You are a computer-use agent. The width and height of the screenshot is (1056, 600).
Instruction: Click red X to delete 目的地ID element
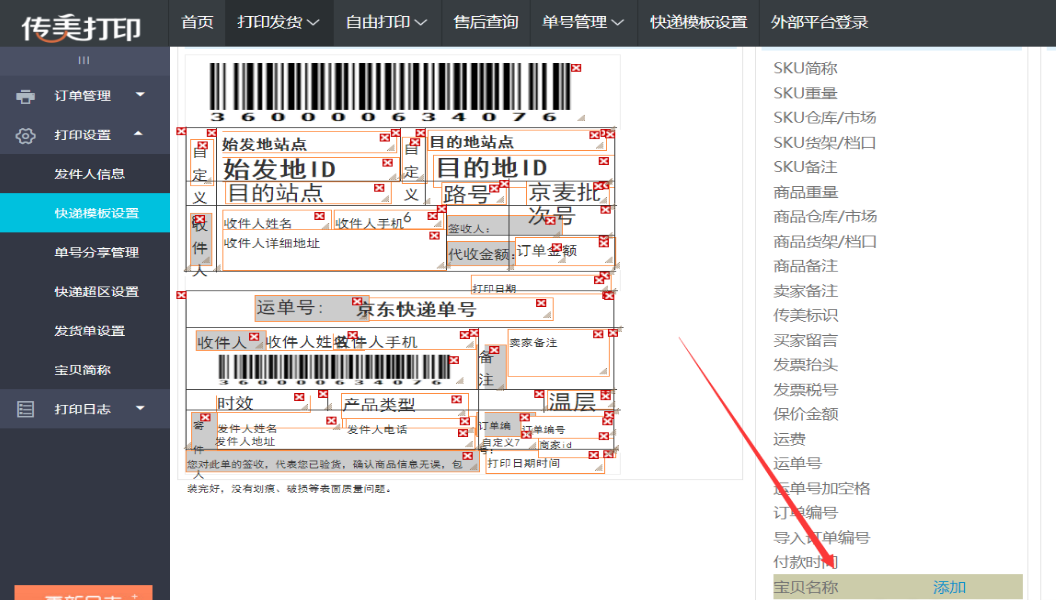602,162
